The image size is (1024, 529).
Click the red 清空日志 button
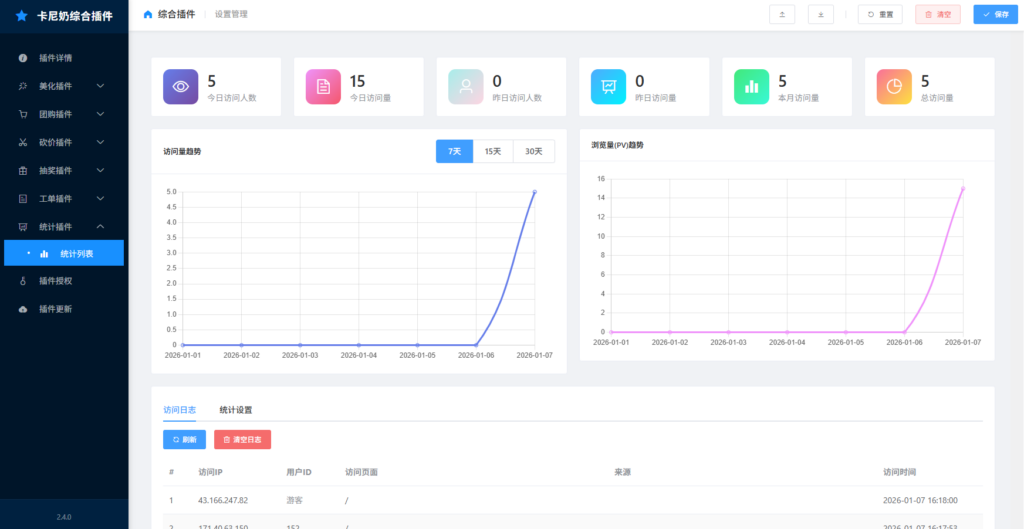click(242, 439)
